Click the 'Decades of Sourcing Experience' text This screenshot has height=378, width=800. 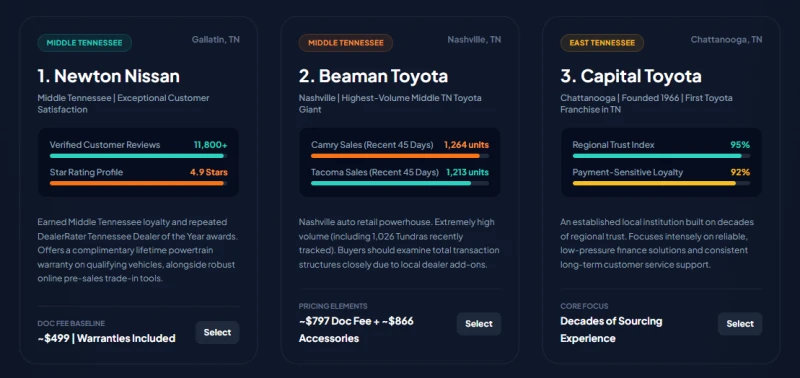tap(611, 330)
